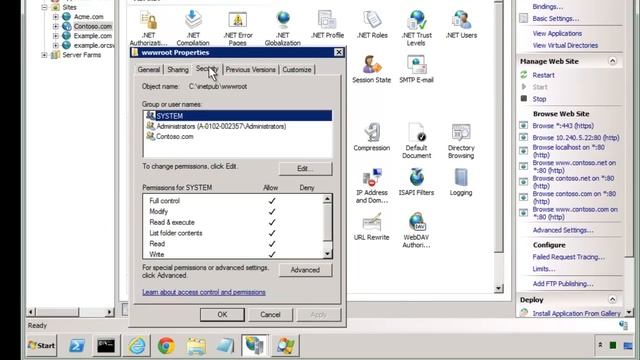Open Directory Browsing feature
This screenshot has height=360, width=640.
461,141
